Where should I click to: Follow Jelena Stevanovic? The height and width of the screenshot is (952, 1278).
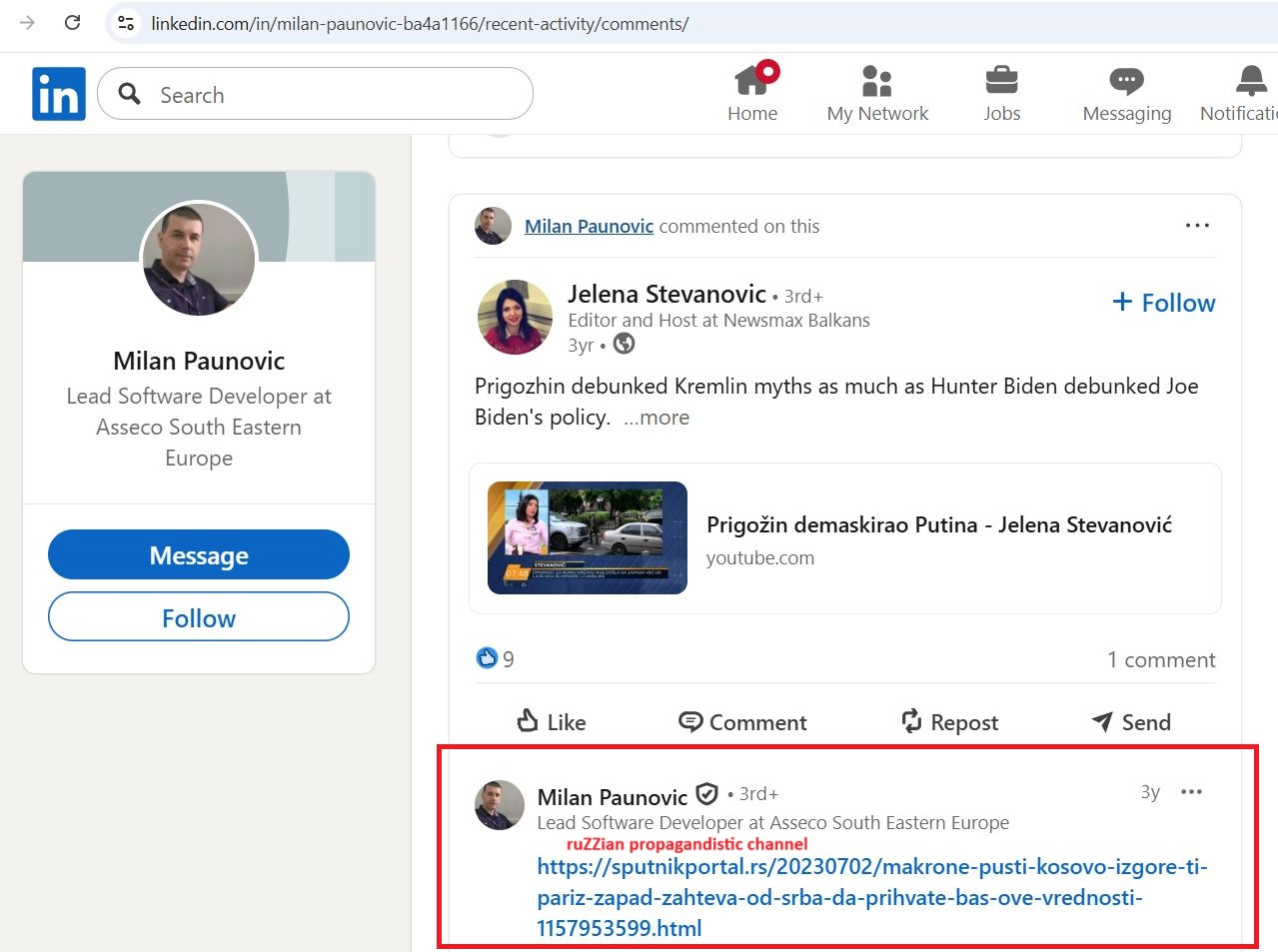(1164, 303)
